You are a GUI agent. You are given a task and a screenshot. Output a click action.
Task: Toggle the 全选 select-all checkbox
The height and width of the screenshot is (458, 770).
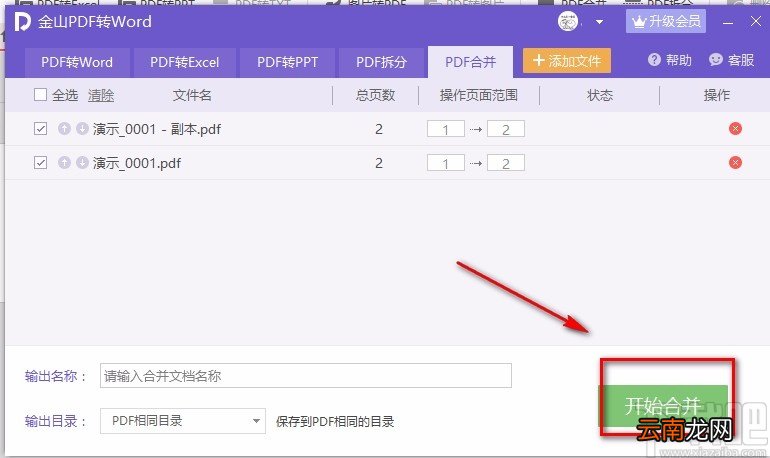coord(40,95)
